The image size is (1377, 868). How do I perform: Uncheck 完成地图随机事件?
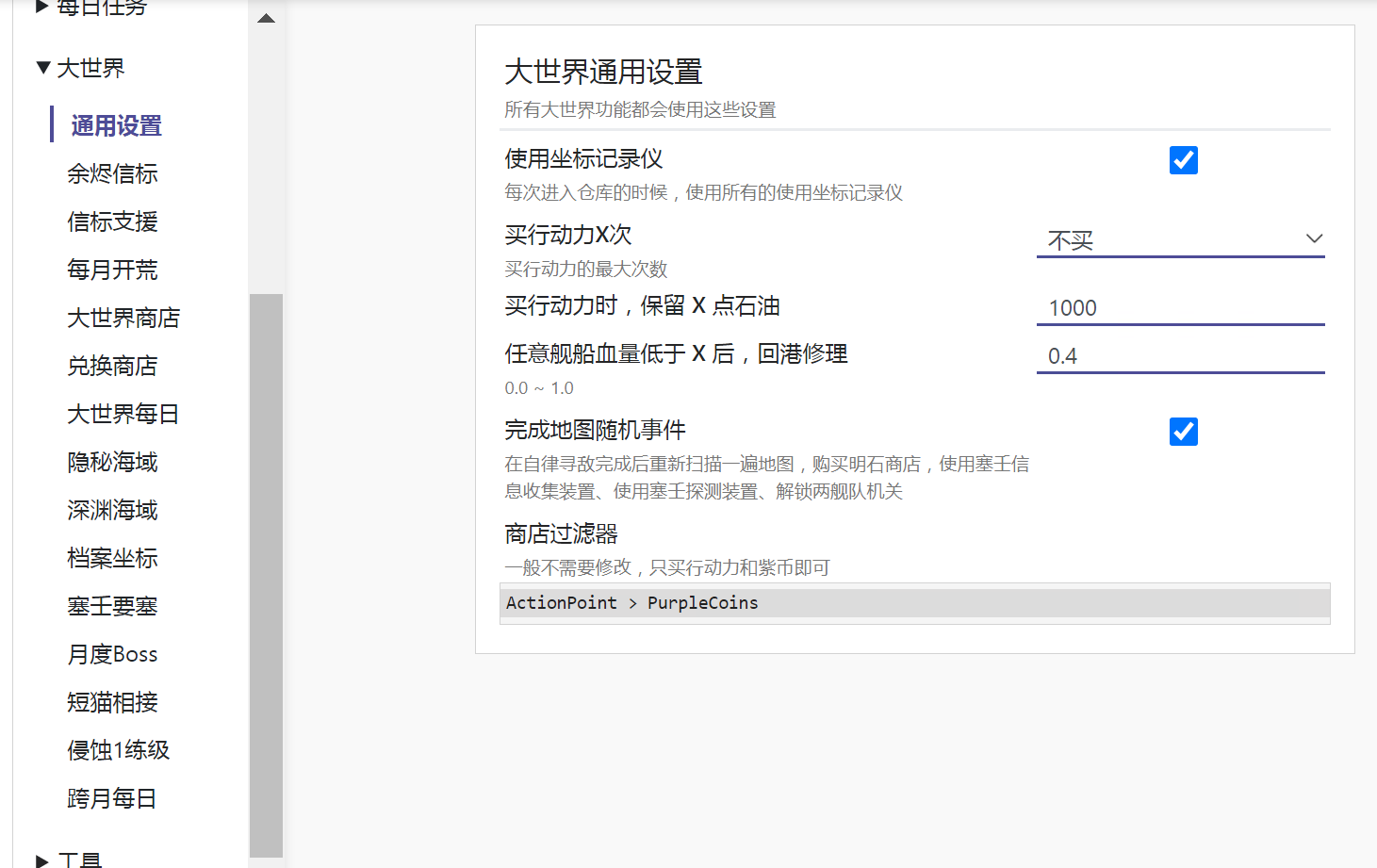(1183, 432)
